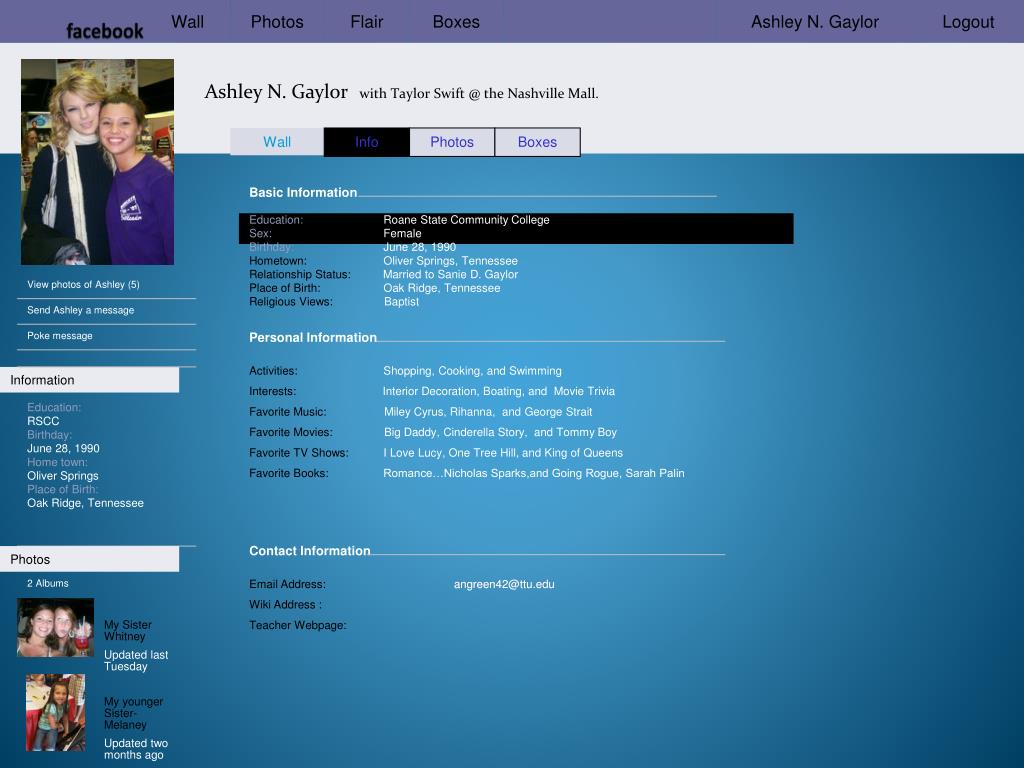Open My younger Sister Melaney album thumbnail
Screen dimensions: 1024x768
(56, 712)
